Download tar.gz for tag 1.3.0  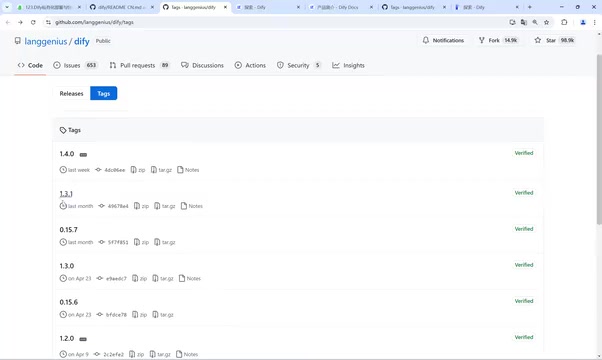(x=163, y=278)
